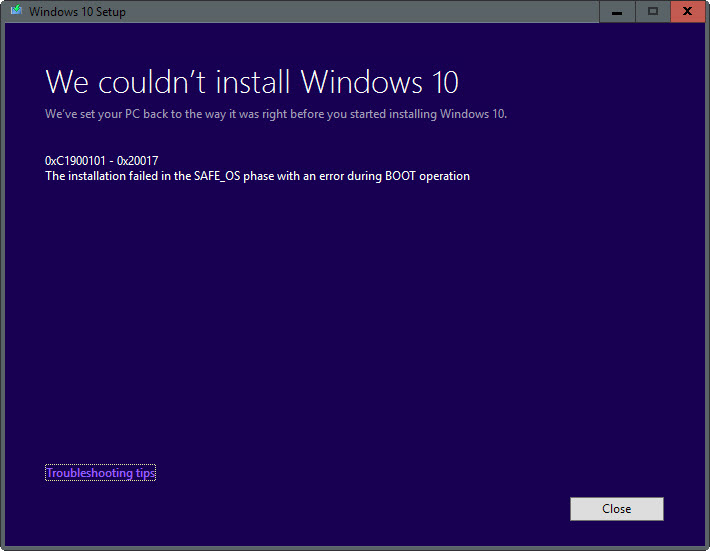The height and width of the screenshot is (551, 710).
Task: Click the SAFE_OS phase error message line
Action: [x=257, y=176]
